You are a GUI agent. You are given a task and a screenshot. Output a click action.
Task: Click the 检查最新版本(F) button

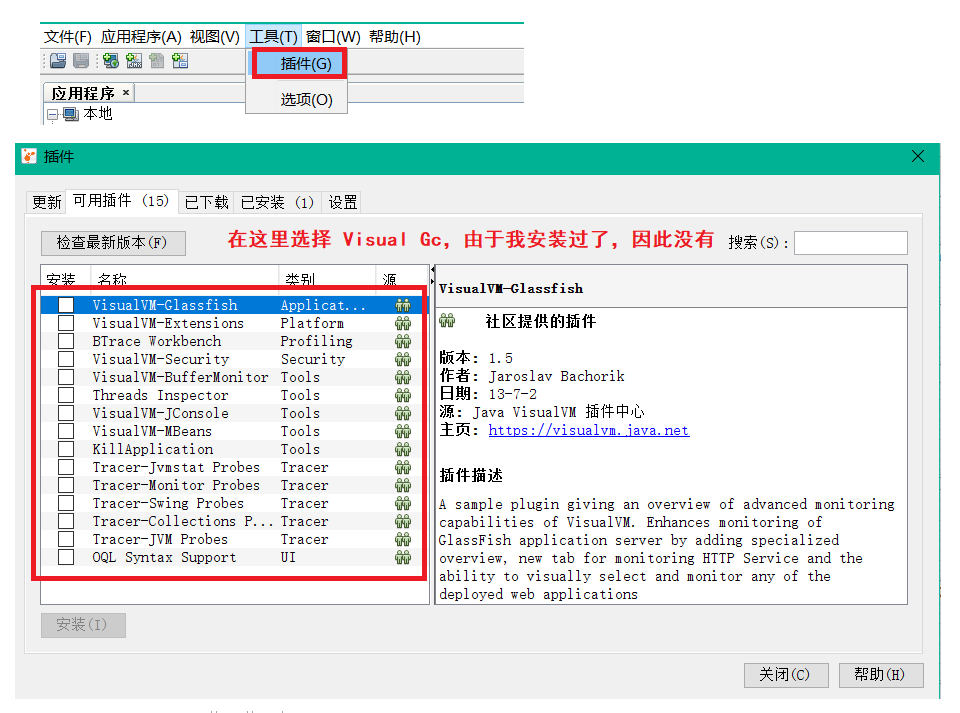(113, 243)
